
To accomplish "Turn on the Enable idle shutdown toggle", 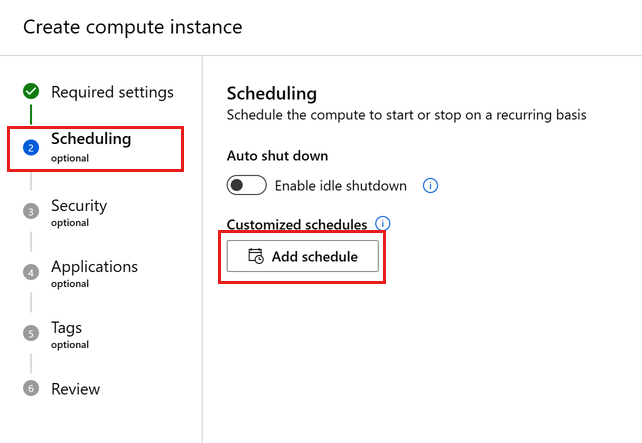I will click(x=246, y=185).
